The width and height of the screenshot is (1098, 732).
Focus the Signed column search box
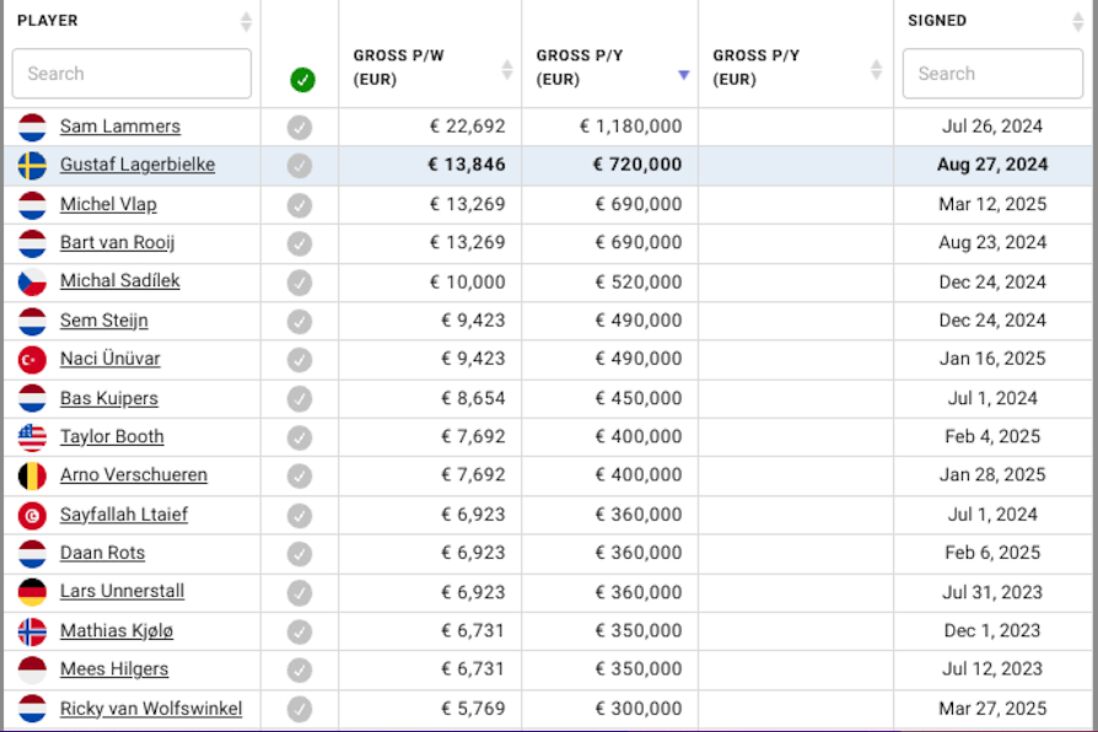point(992,74)
